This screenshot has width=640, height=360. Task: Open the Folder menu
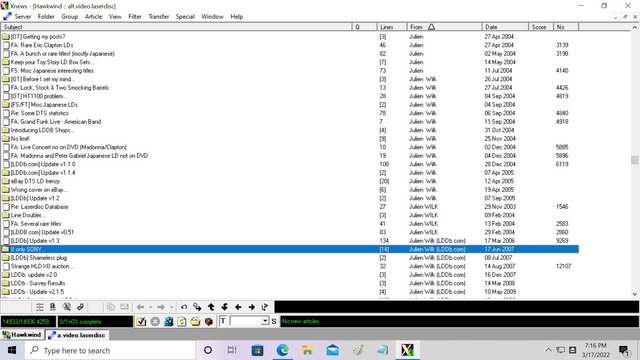(46, 17)
